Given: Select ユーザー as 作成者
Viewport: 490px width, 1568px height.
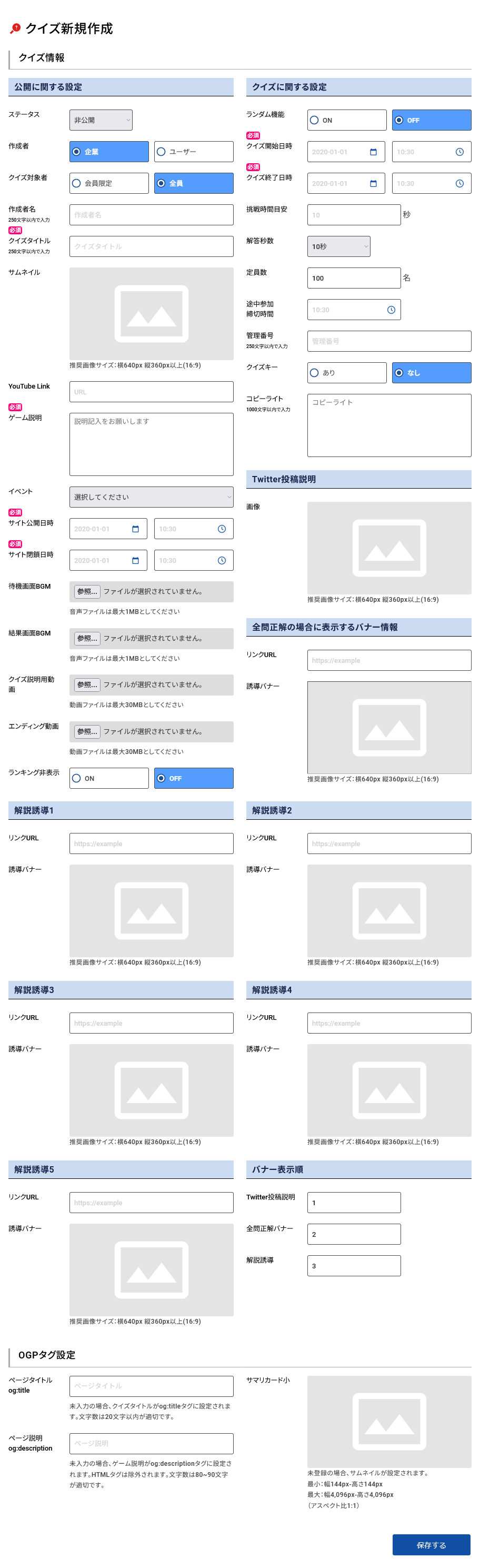Looking at the screenshot, I should click(194, 152).
